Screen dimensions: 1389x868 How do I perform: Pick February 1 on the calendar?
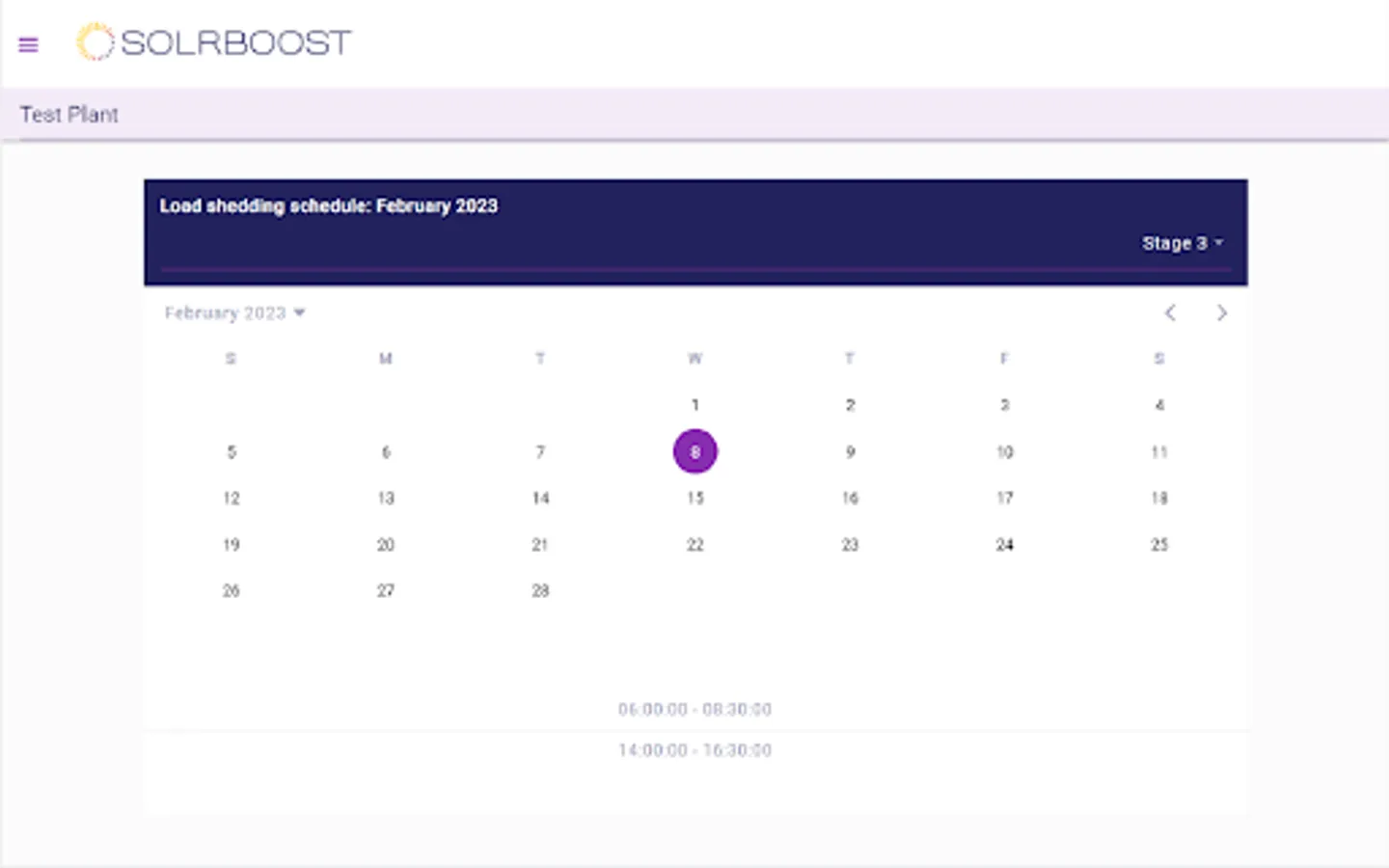point(694,405)
